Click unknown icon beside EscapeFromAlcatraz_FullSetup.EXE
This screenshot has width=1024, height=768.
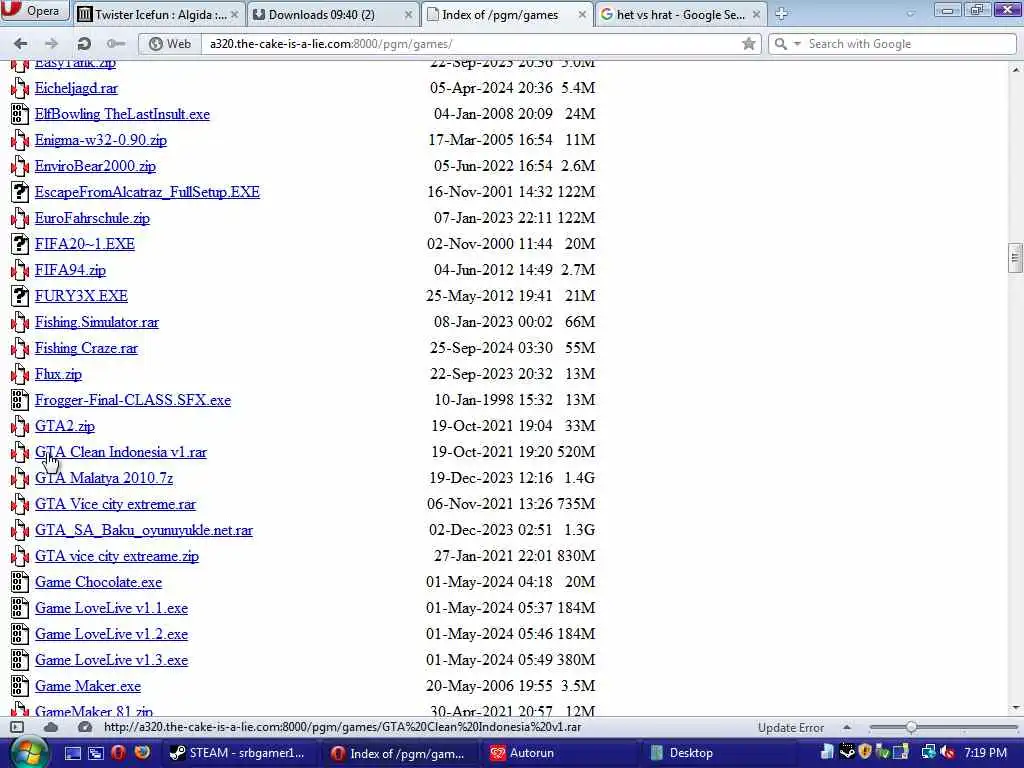[20, 192]
